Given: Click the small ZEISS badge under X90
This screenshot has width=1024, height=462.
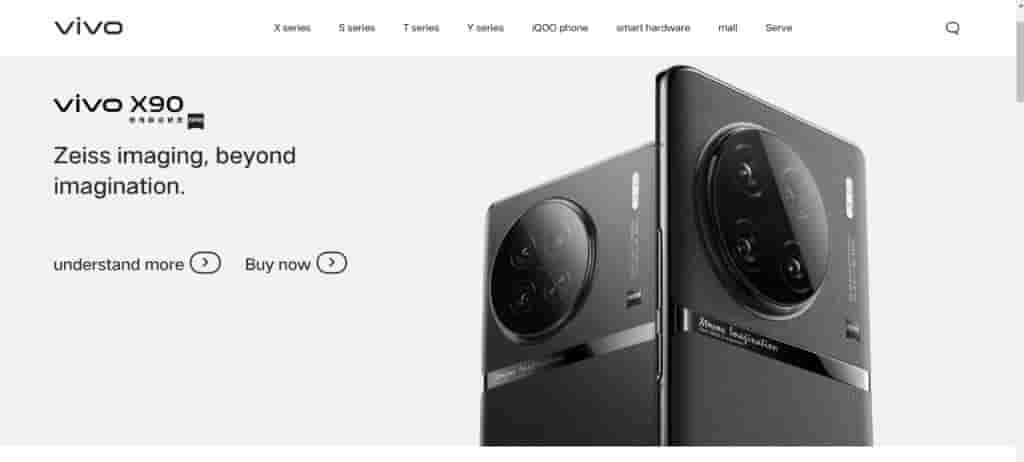Looking at the screenshot, I should point(196,122).
